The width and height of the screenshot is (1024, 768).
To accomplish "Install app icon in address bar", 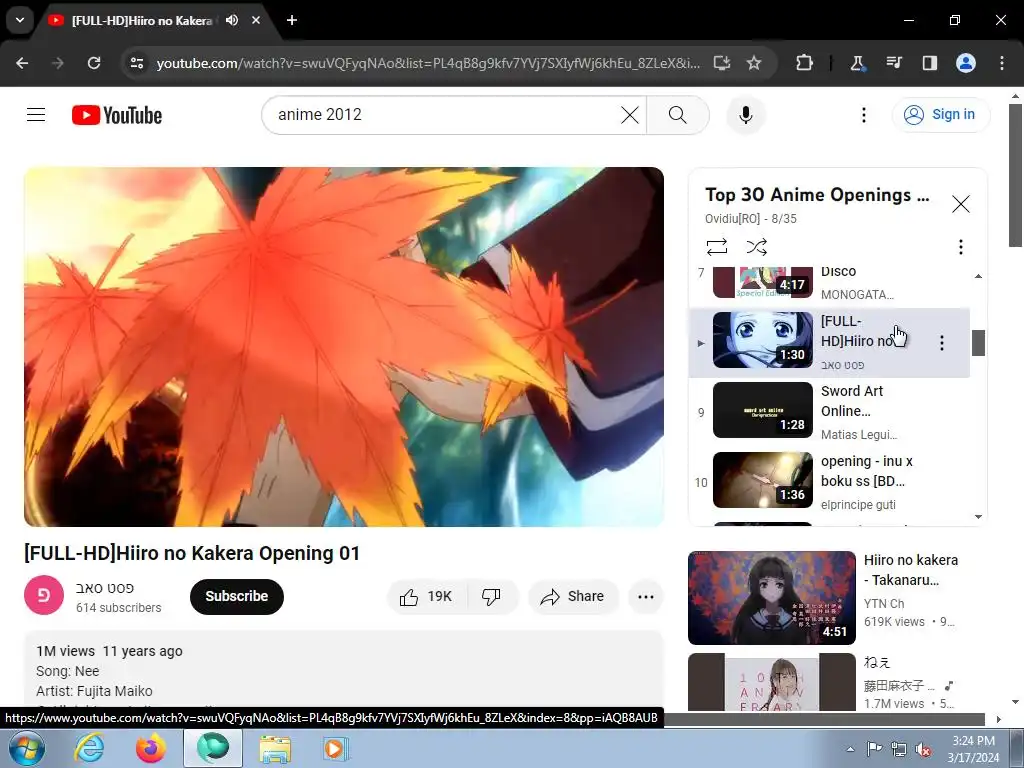I will (722, 63).
